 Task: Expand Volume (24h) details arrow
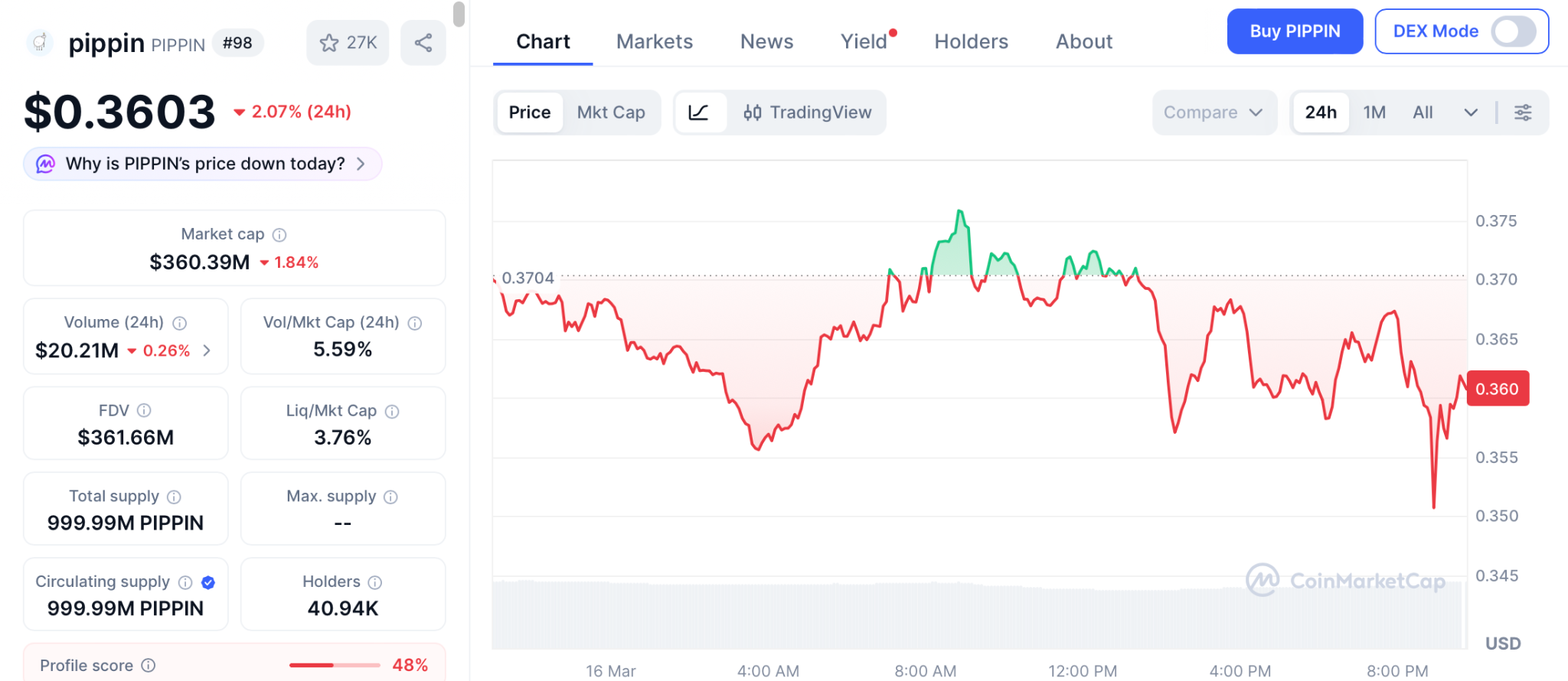tap(207, 350)
